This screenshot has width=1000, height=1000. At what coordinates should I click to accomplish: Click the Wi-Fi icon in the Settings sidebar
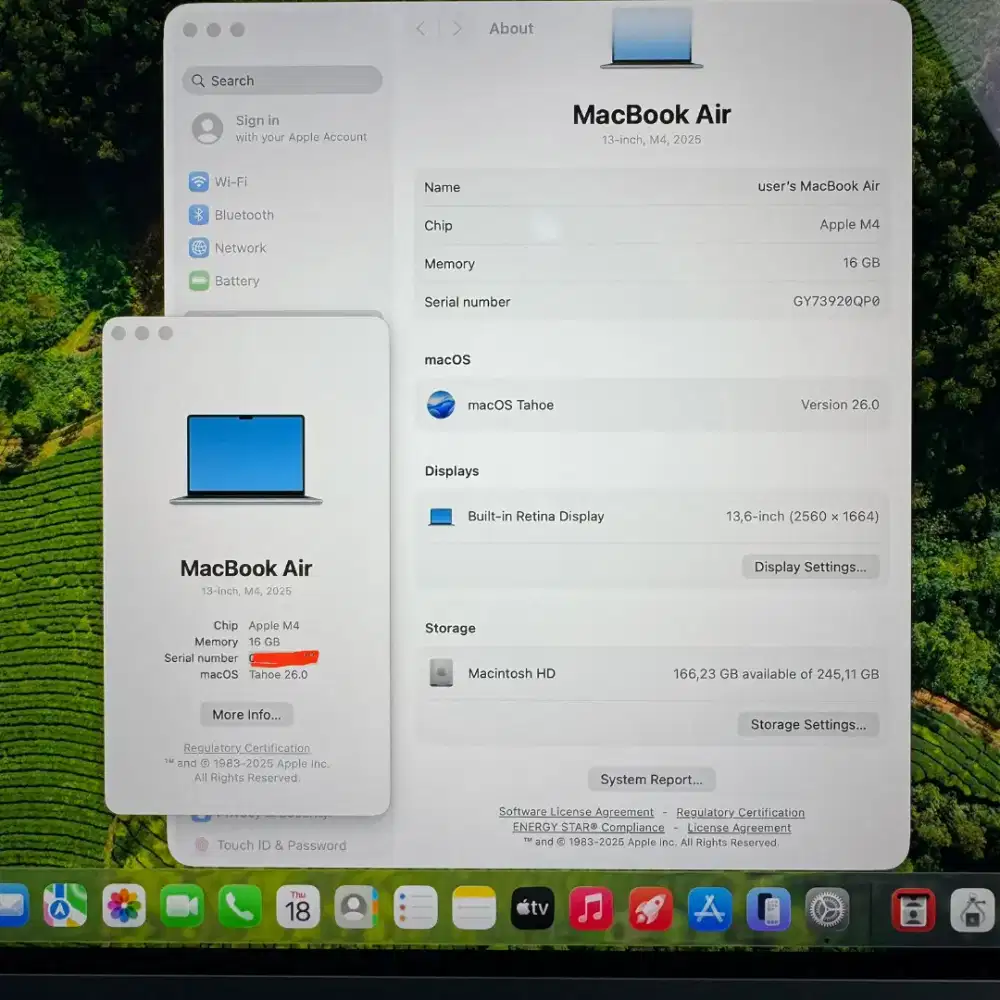pos(199,182)
